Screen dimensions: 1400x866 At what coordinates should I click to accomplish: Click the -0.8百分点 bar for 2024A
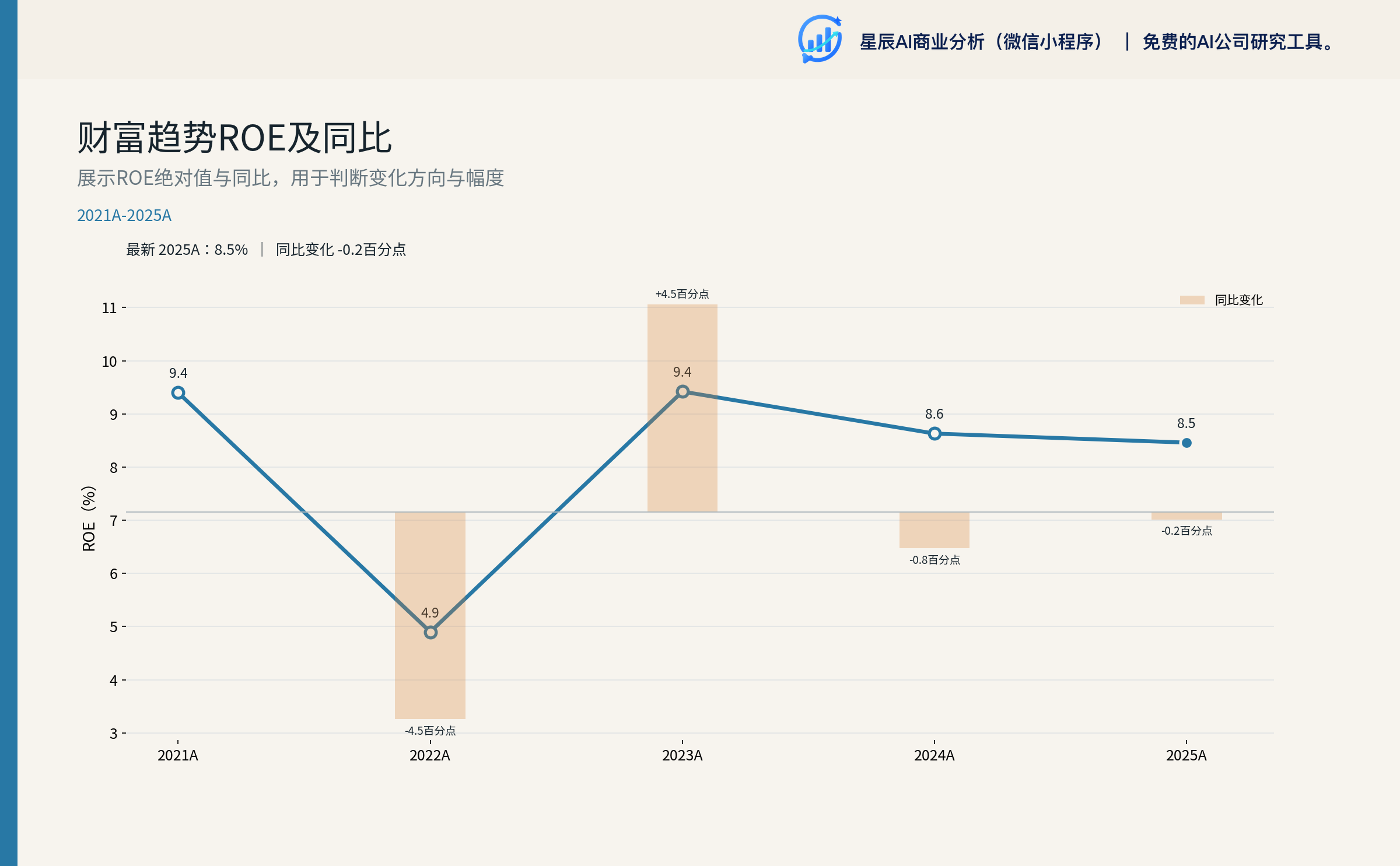coord(935,530)
